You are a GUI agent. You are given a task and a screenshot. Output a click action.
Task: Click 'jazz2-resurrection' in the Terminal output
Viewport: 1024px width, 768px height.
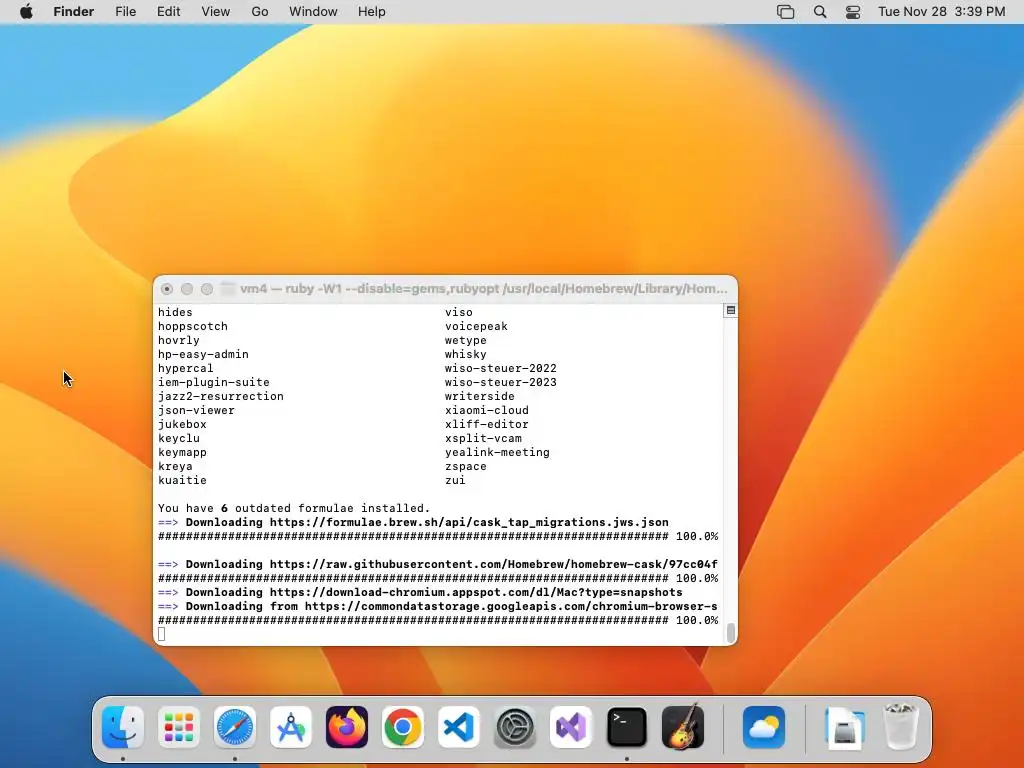221,396
